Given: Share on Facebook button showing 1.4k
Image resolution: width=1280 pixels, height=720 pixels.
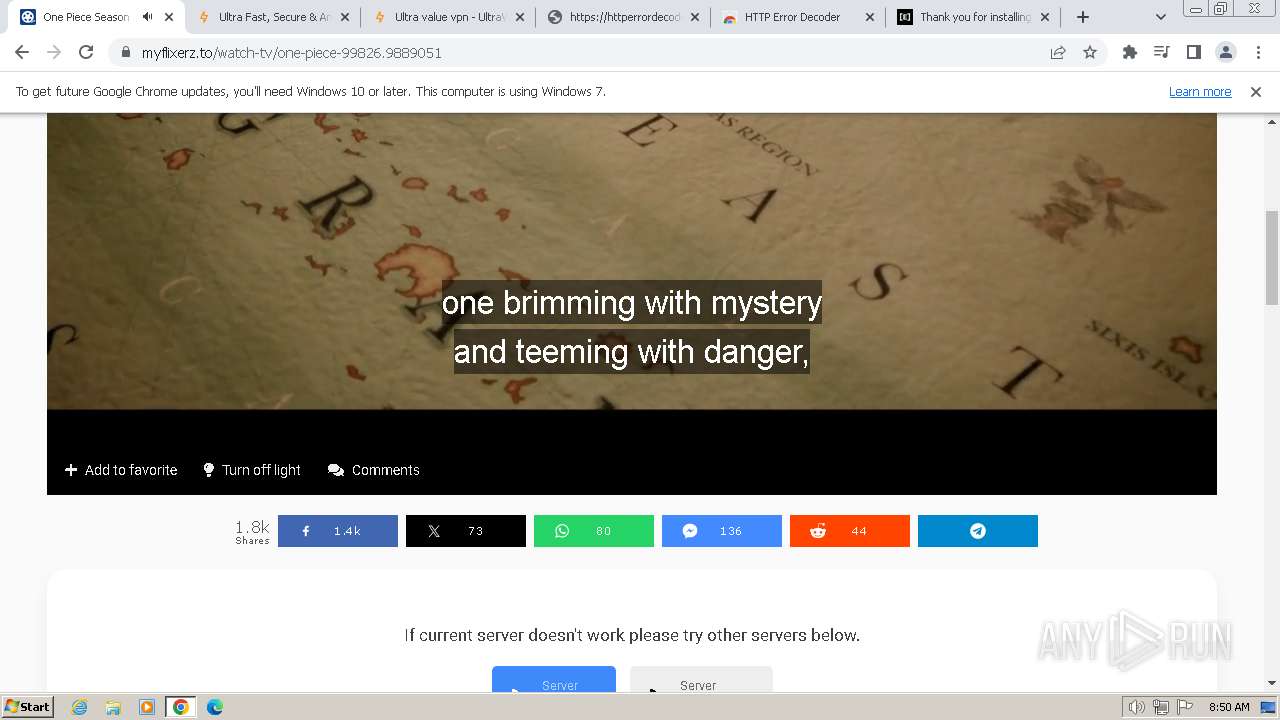Looking at the screenshot, I should click(338, 531).
